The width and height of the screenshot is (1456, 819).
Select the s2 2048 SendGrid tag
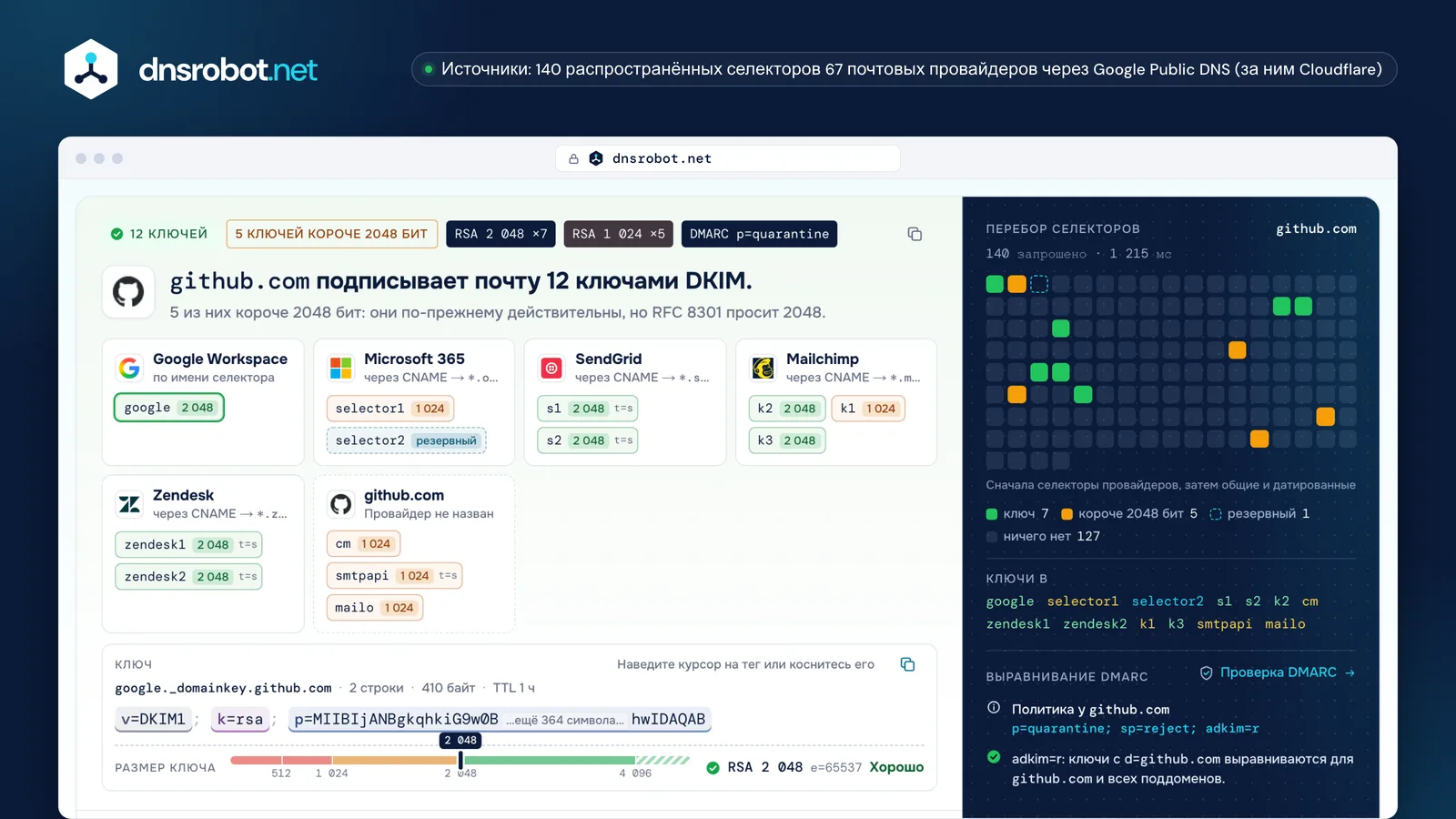point(588,440)
